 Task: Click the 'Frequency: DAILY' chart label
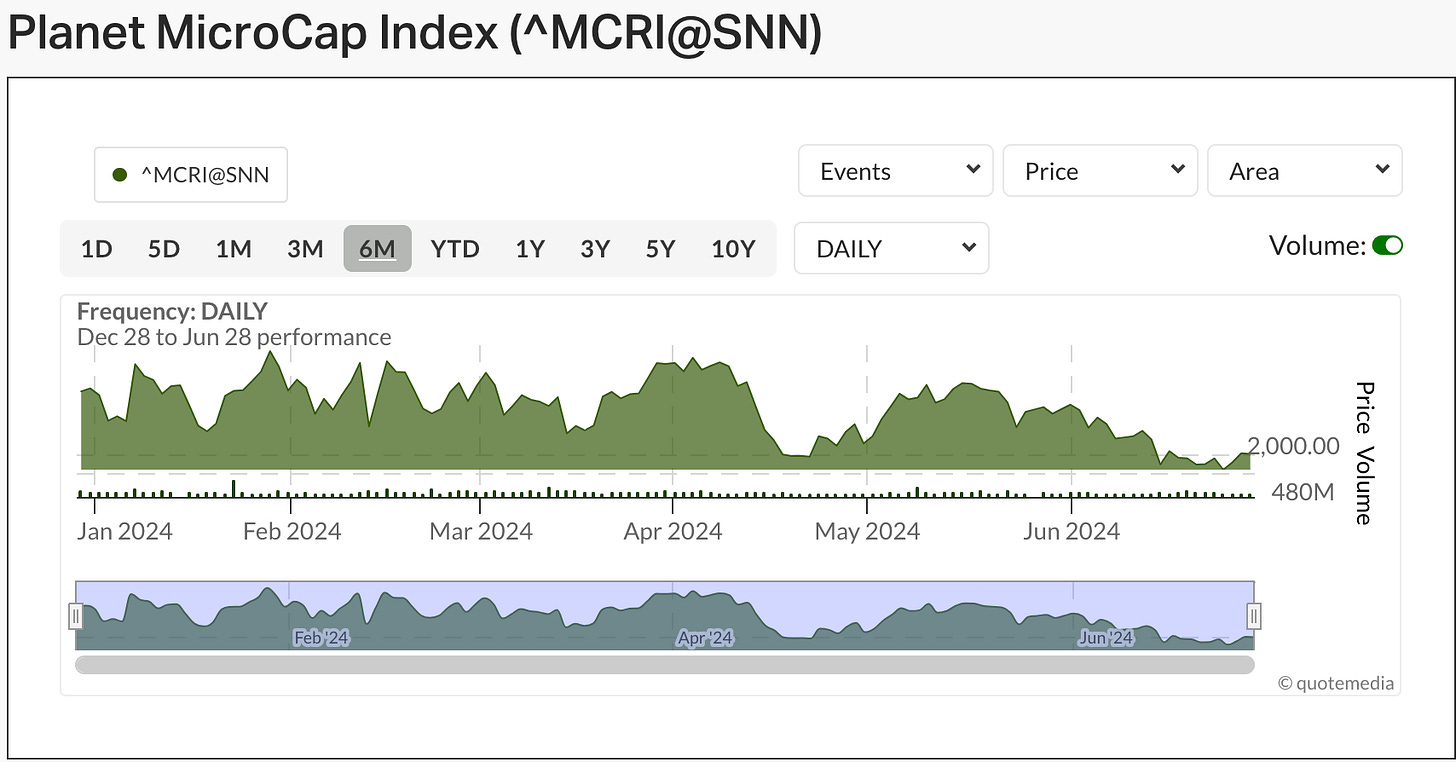pyautogui.click(x=172, y=312)
